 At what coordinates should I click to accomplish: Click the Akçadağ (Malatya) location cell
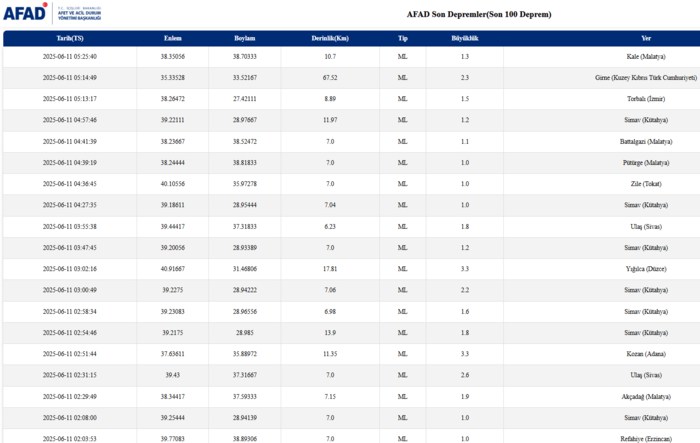click(x=652, y=396)
